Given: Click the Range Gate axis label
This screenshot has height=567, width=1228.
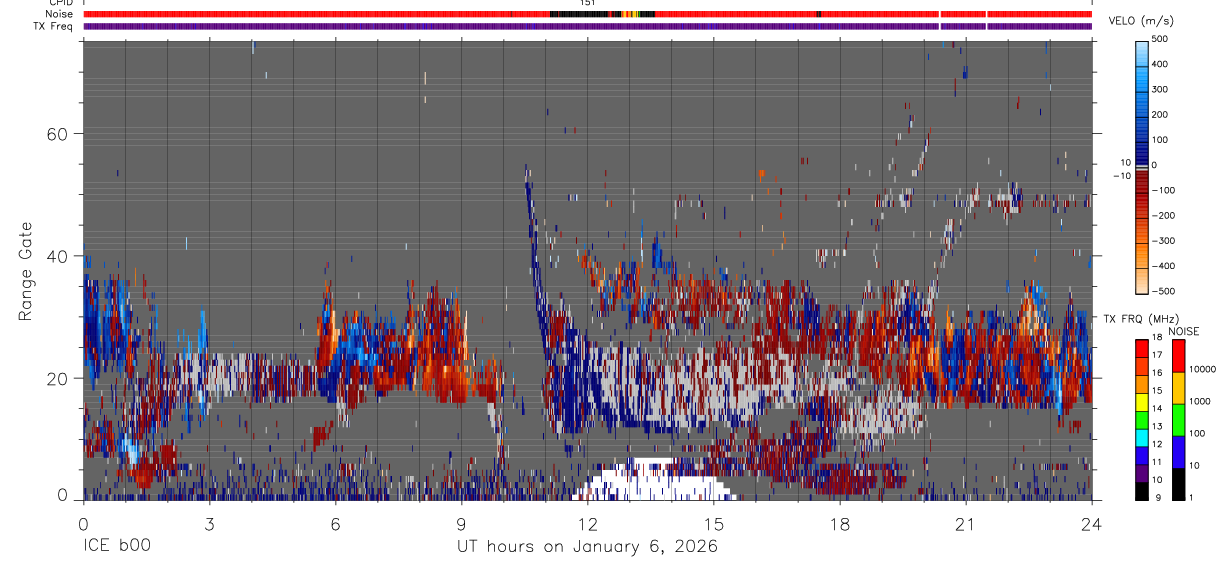Looking at the screenshot, I should click(26, 272).
